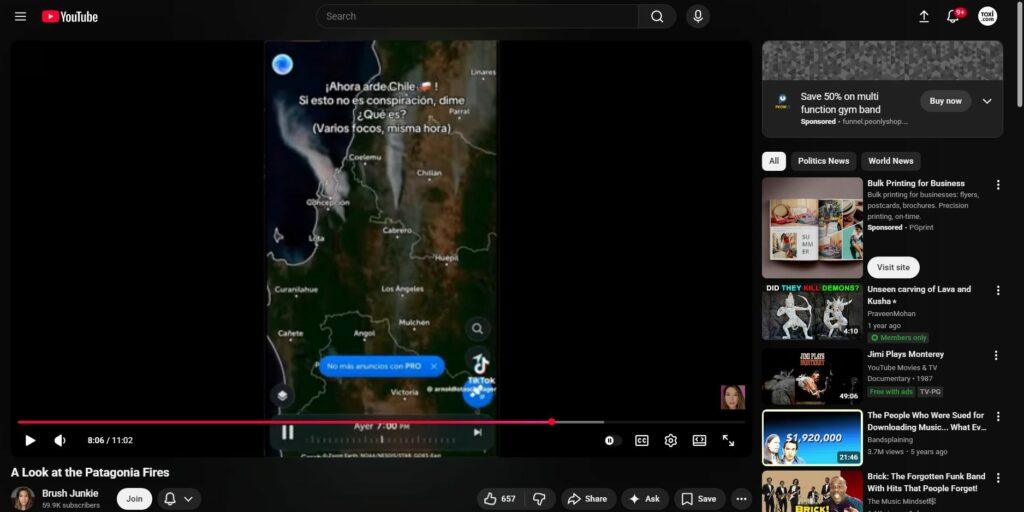This screenshot has height=512, width=1024.
Task: Open channel notification preferences dropdown
Action: click(178, 499)
